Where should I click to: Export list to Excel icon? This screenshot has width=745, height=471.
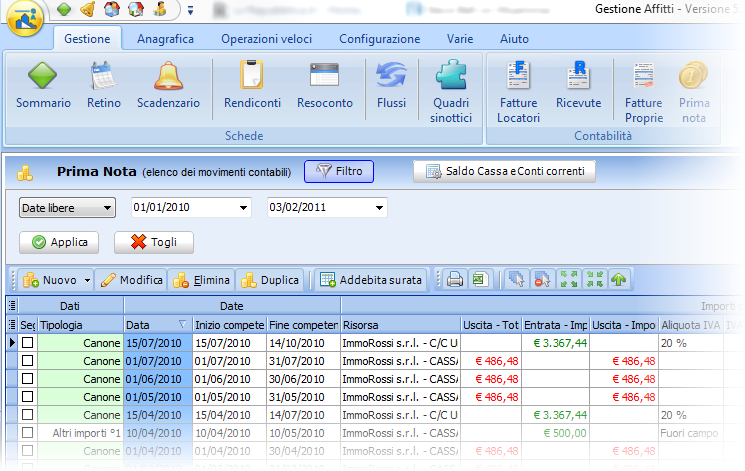coord(480,279)
